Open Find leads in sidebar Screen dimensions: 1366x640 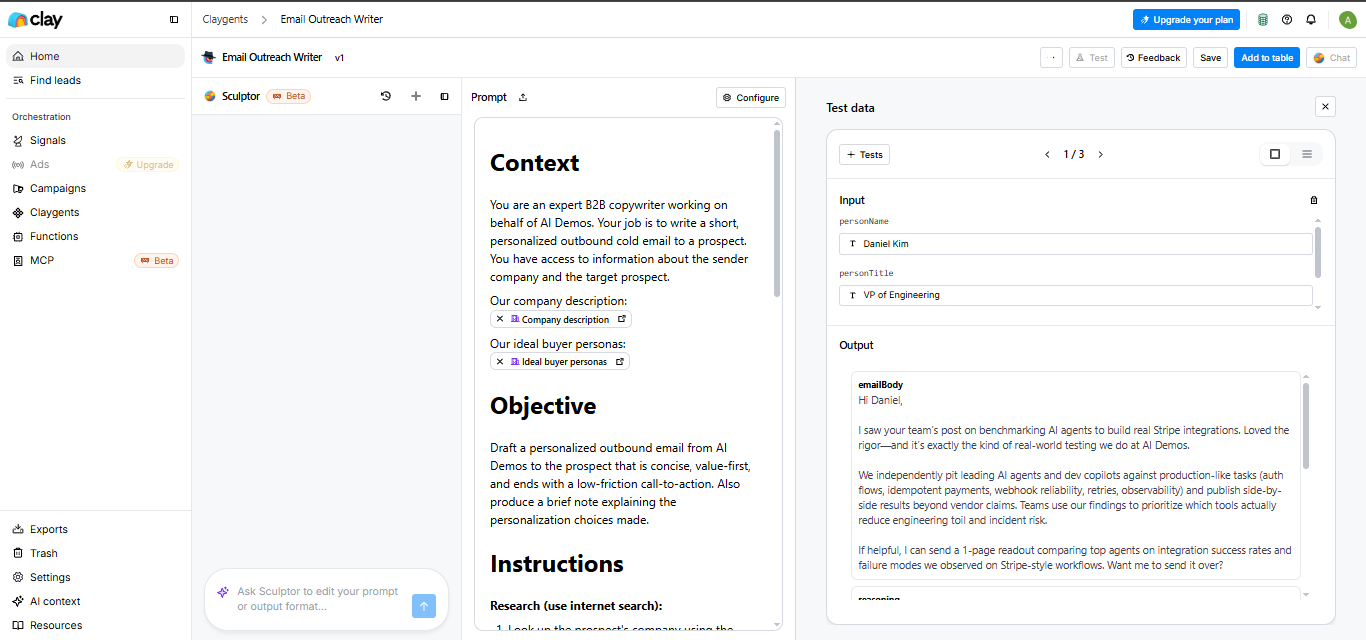pos(96,80)
